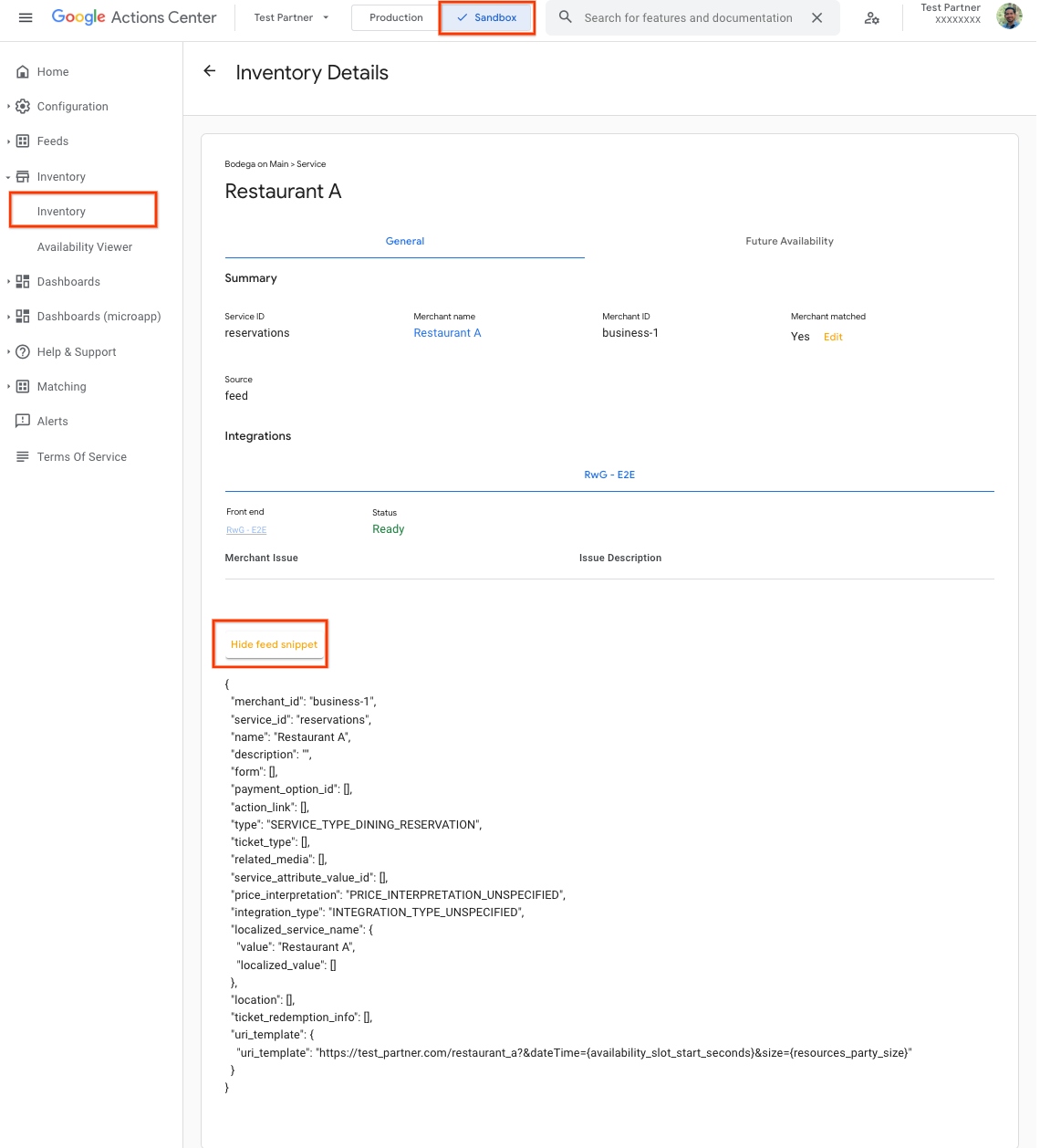Open Feeds from the sidebar
Viewport: 1040px width, 1148px height.
click(x=52, y=141)
